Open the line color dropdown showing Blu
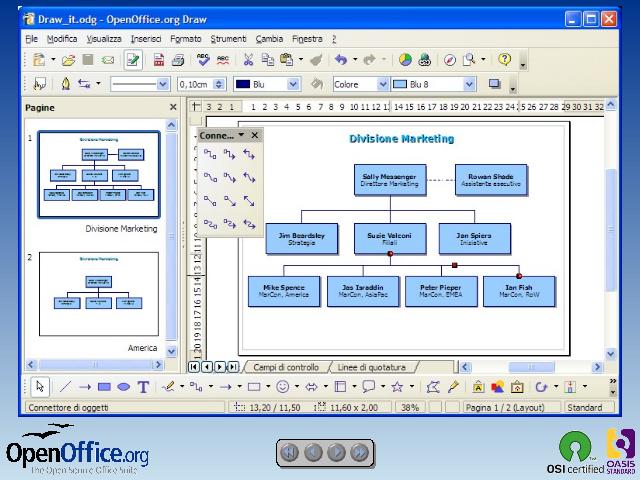Image resolution: width=640 pixels, height=480 pixels. 267,84
